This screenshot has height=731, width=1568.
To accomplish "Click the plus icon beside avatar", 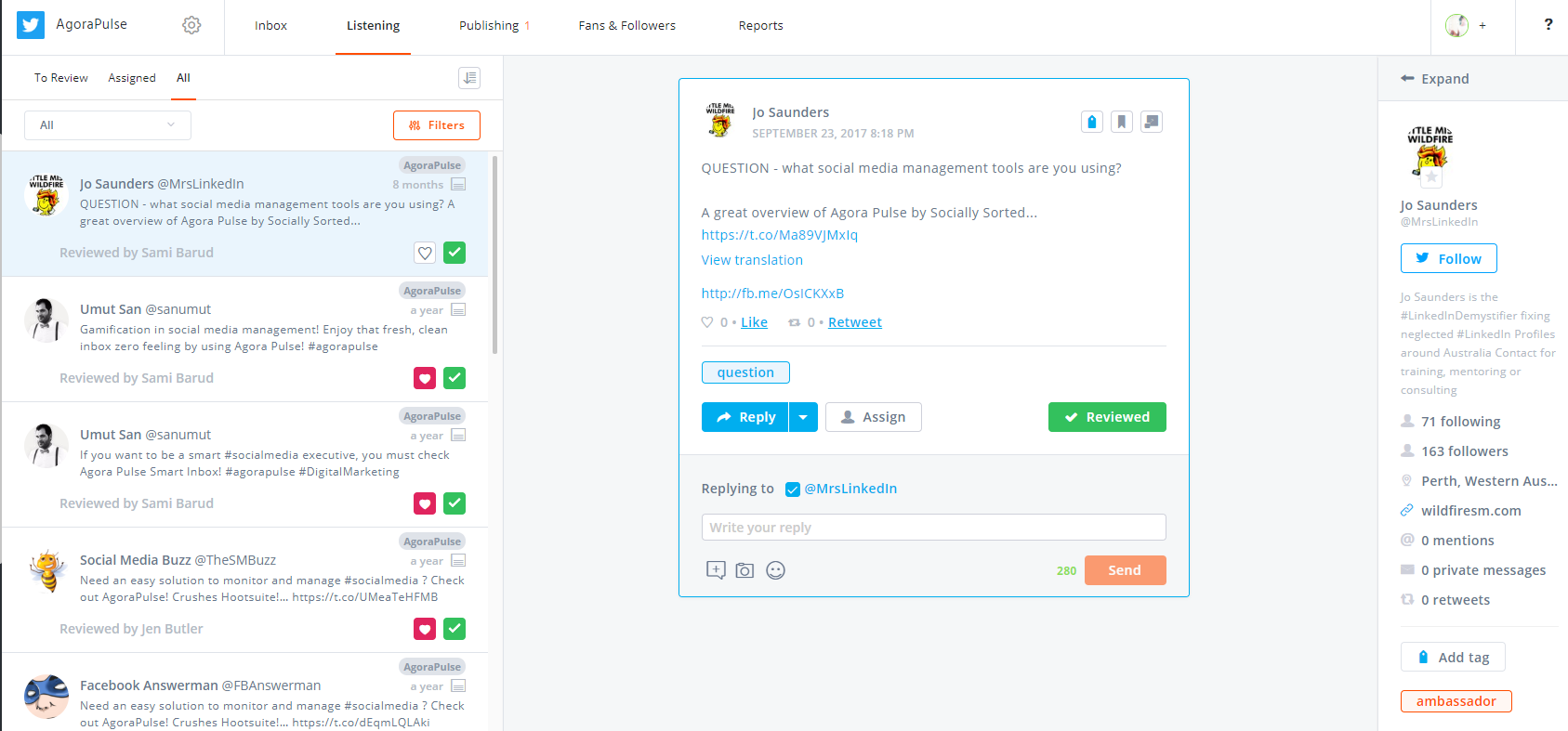I will click(x=1482, y=26).
